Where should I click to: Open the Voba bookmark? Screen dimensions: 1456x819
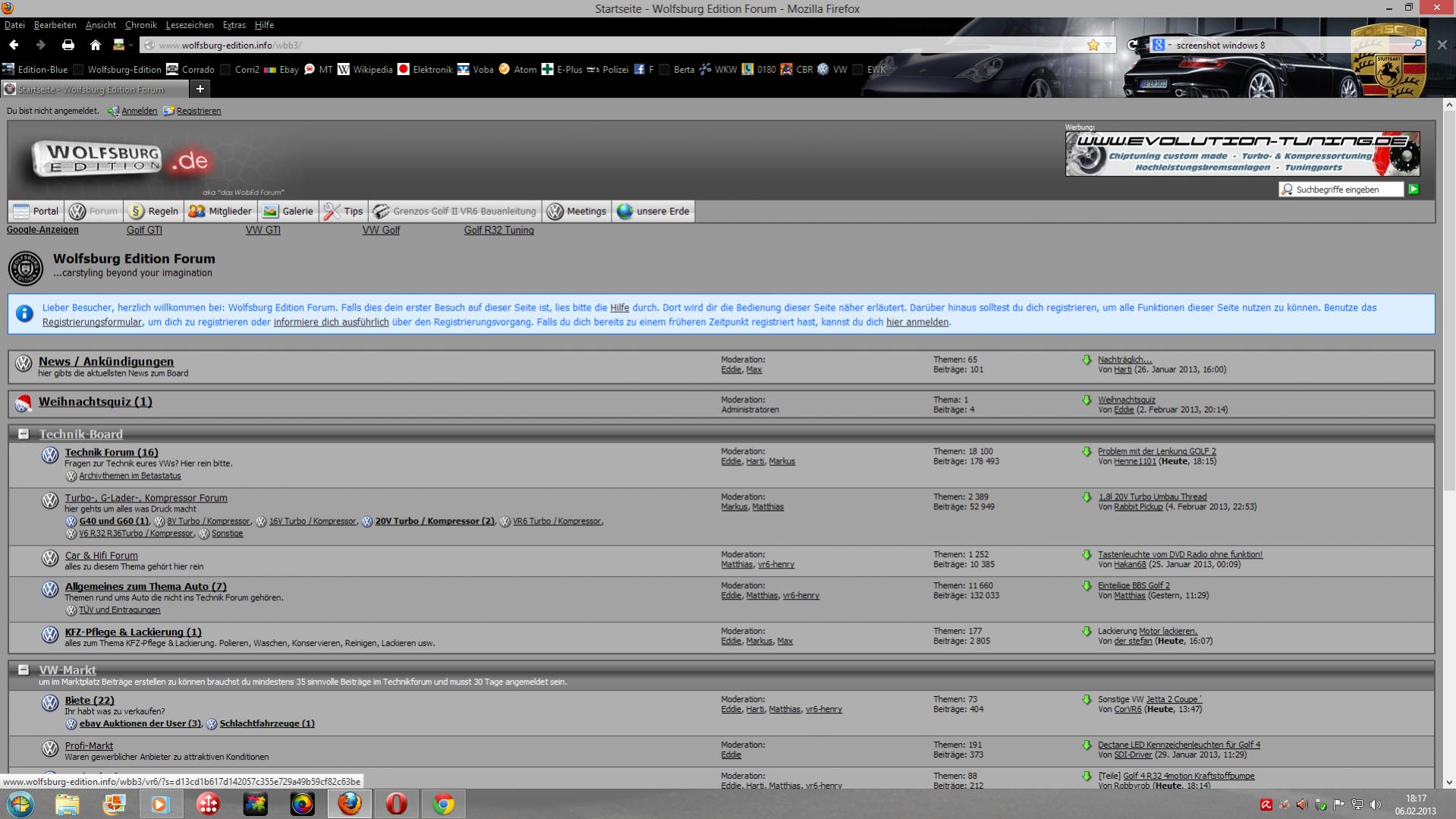[x=475, y=69]
